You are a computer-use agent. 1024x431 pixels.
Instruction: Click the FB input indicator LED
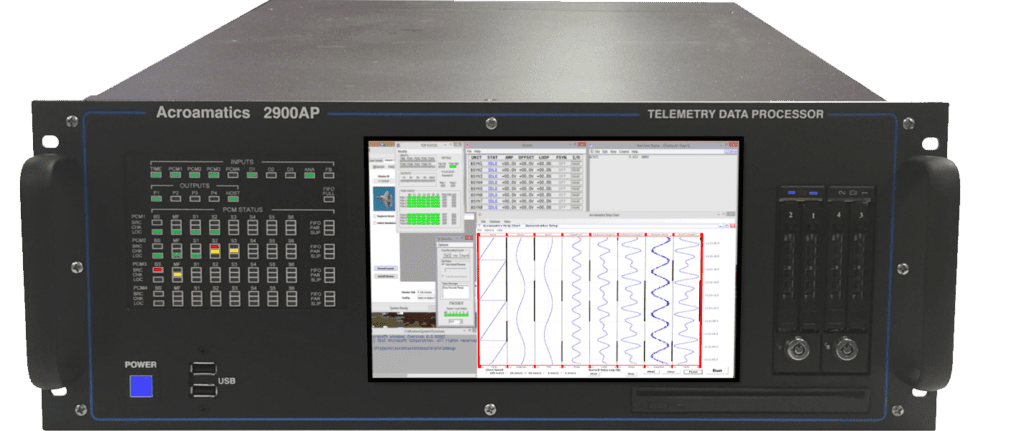pyautogui.click(x=328, y=175)
